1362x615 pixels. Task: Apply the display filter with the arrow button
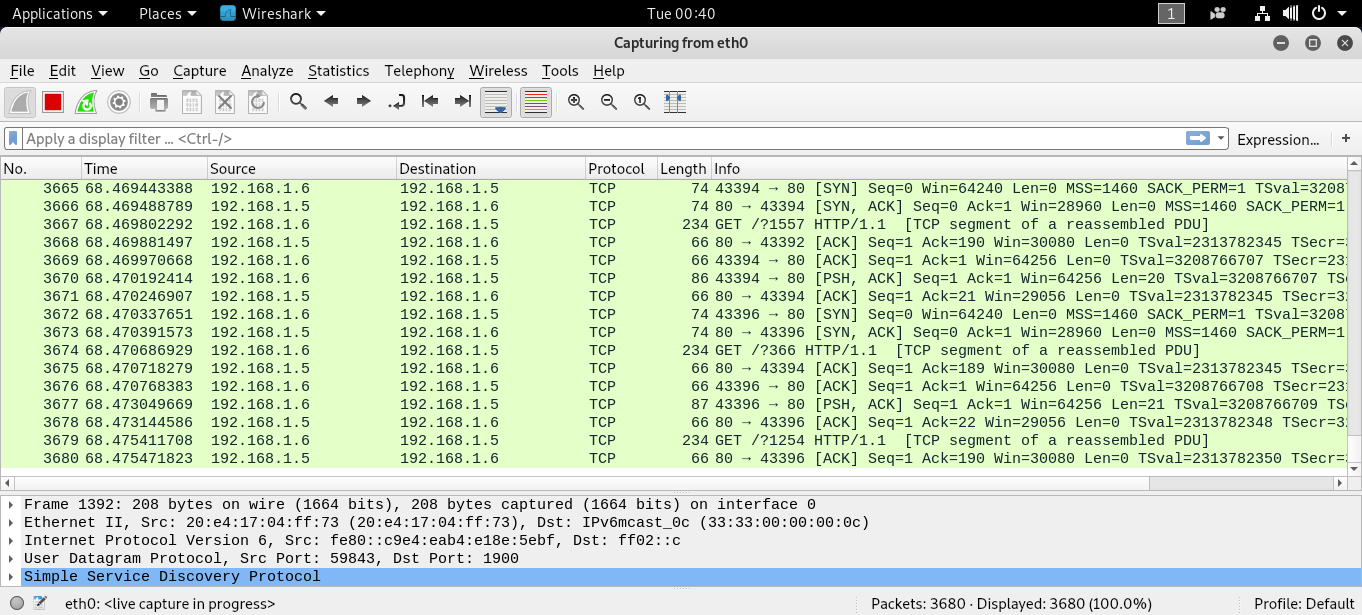[1197, 139]
